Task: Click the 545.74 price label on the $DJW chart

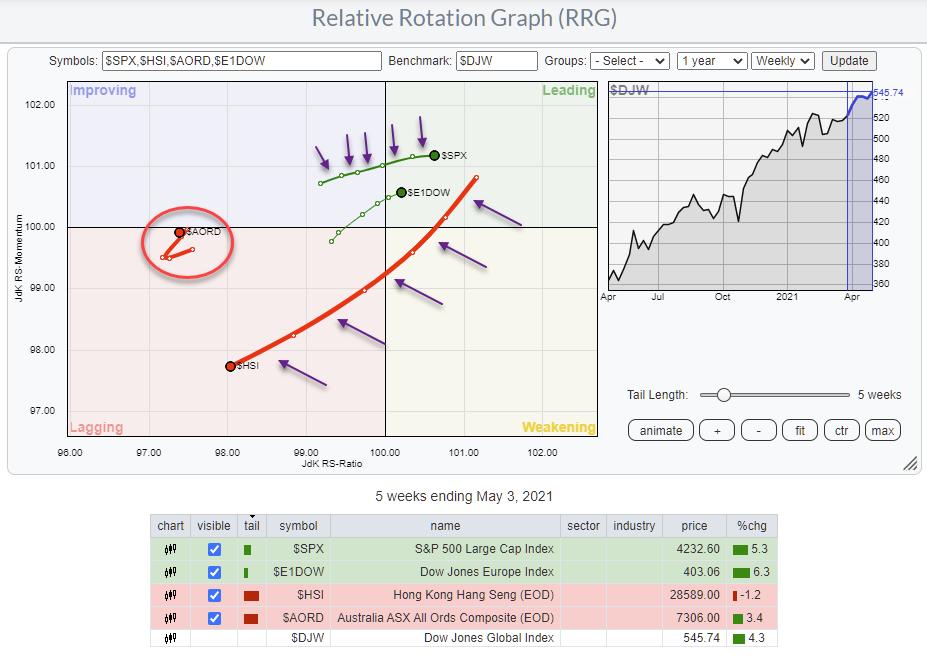Action: point(888,93)
